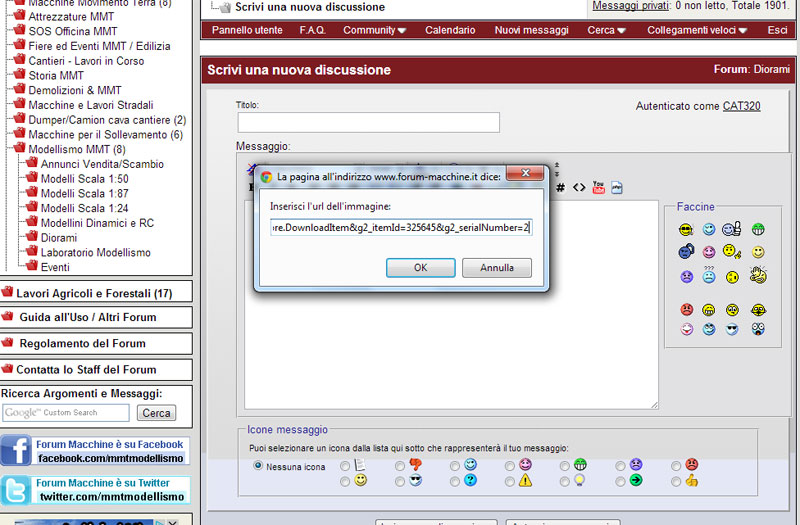Insert the green grinning smiley from Faccine
Image resolution: width=800 pixels, height=525 pixels.
(x=758, y=230)
